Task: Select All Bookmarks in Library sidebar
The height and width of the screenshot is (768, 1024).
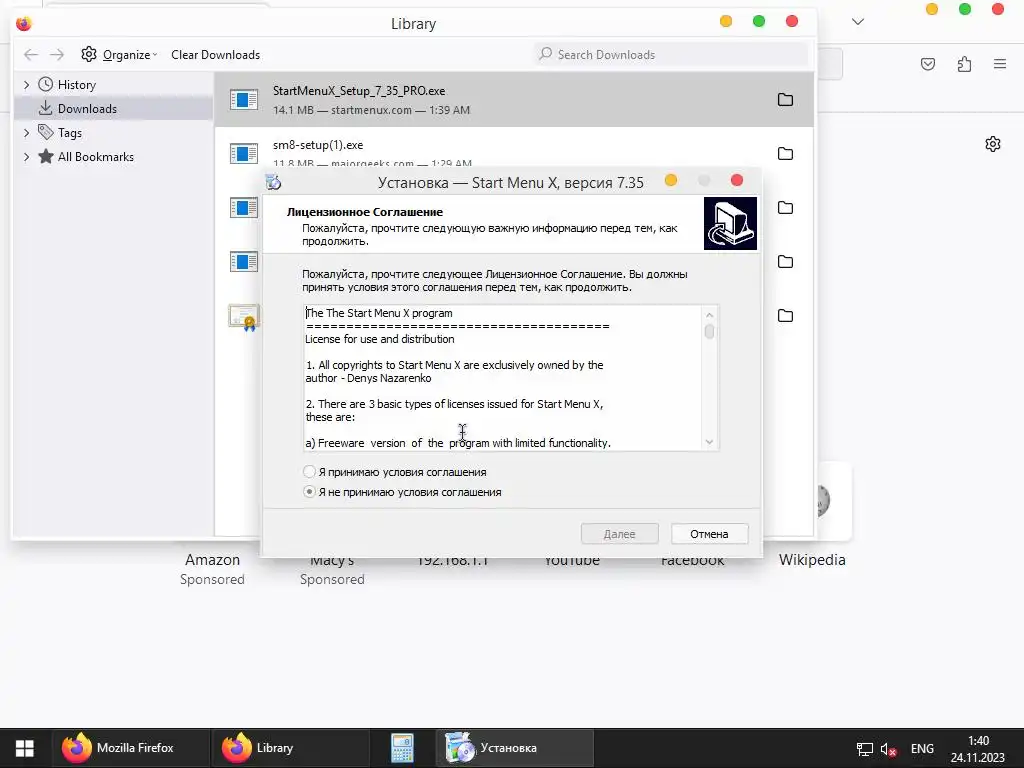Action: (95, 157)
